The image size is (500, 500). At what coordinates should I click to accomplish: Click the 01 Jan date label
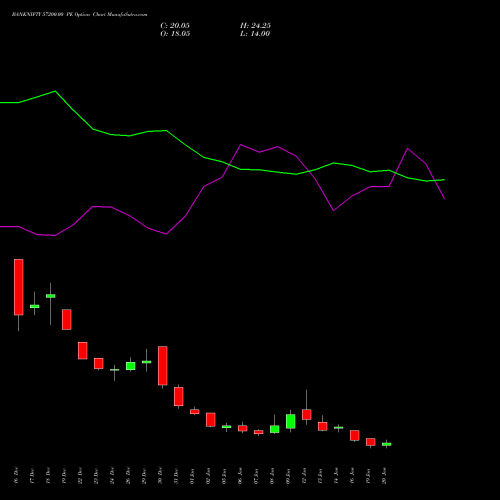[x=192, y=475]
